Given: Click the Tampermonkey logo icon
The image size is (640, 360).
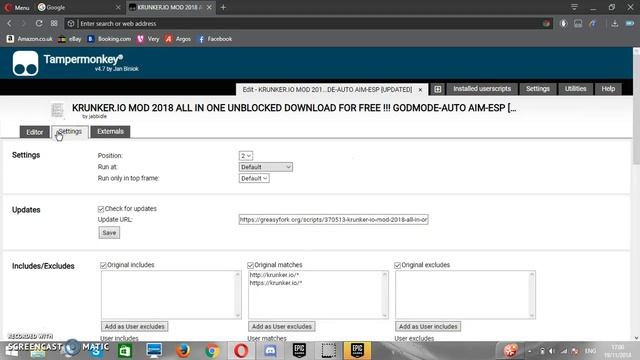Looking at the screenshot, I should pos(25,63).
